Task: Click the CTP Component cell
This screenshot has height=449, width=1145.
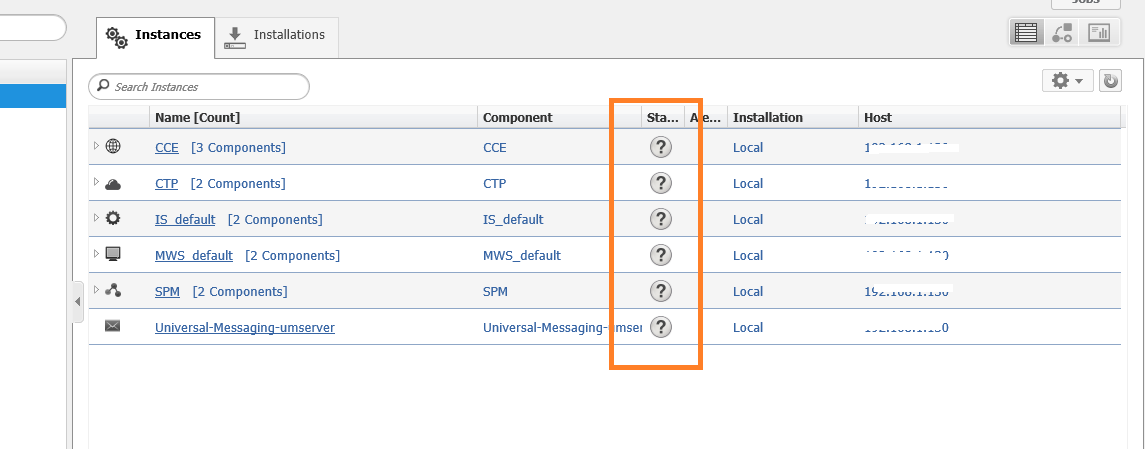Action: (x=494, y=183)
